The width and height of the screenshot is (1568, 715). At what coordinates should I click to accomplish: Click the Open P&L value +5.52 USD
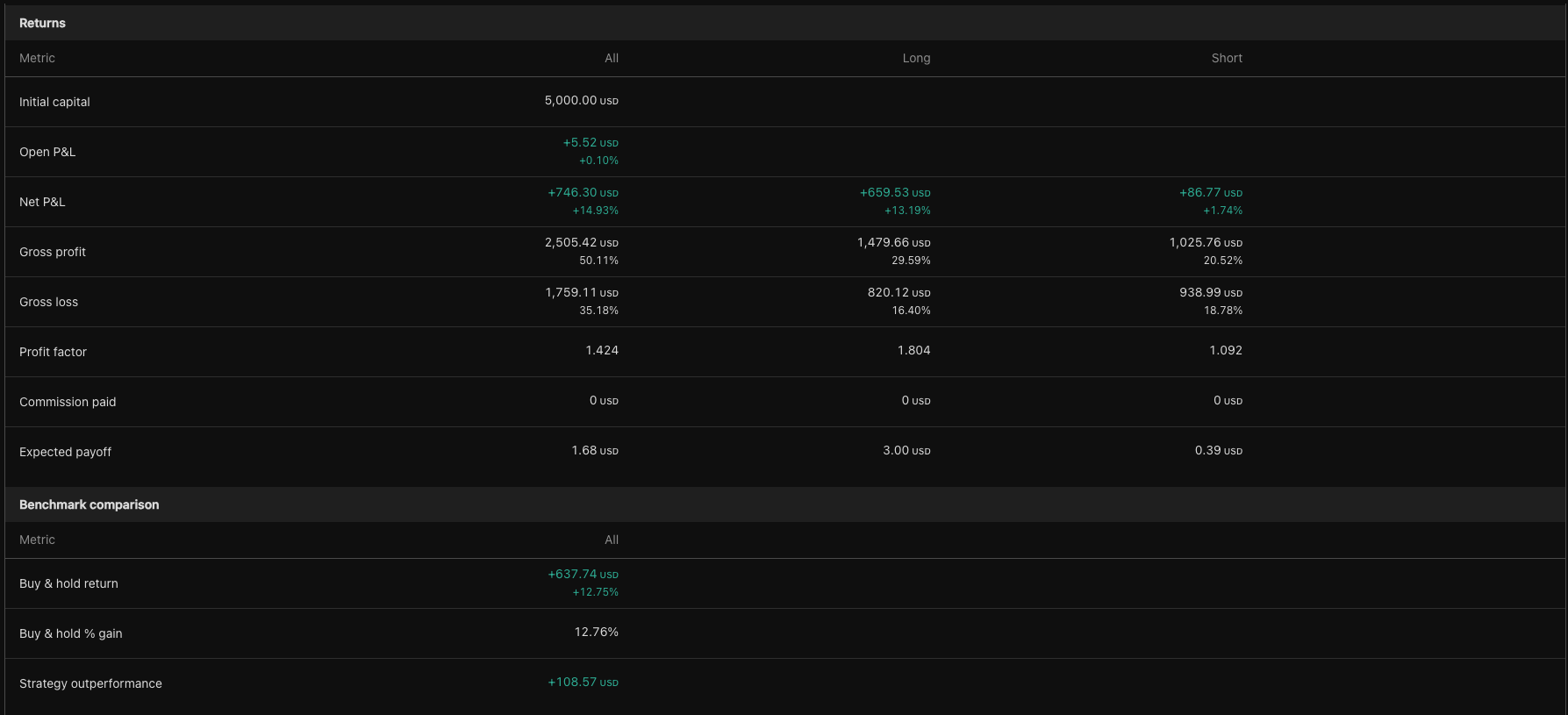tap(590, 142)
